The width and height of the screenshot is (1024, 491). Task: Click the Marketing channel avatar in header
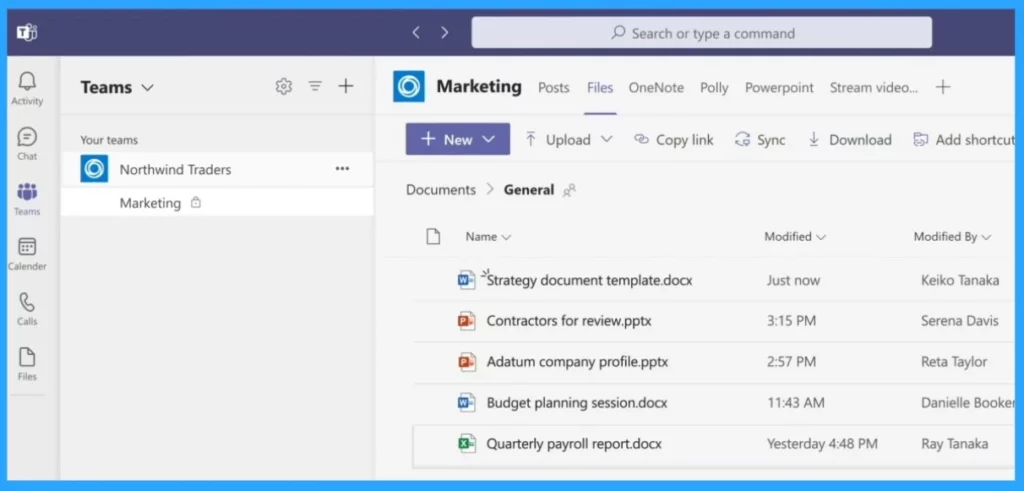(409, 86)
